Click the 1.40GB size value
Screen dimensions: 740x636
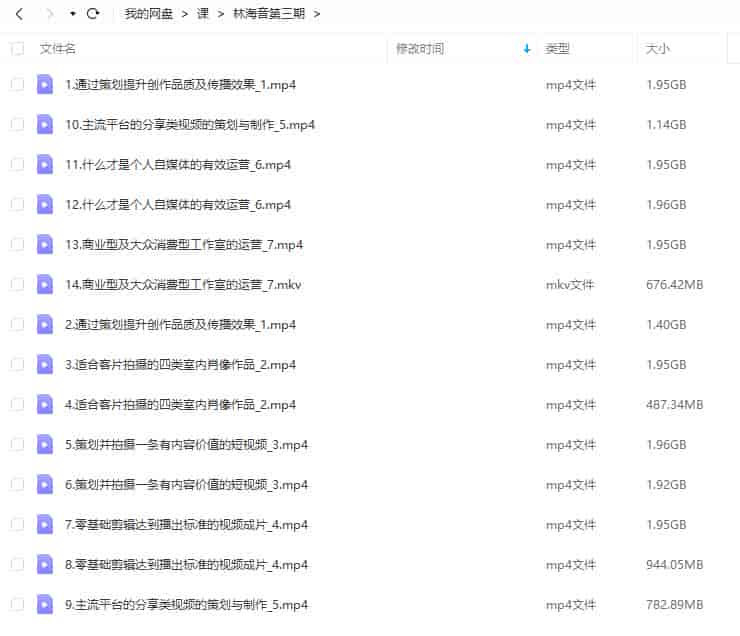coord(666,325)
